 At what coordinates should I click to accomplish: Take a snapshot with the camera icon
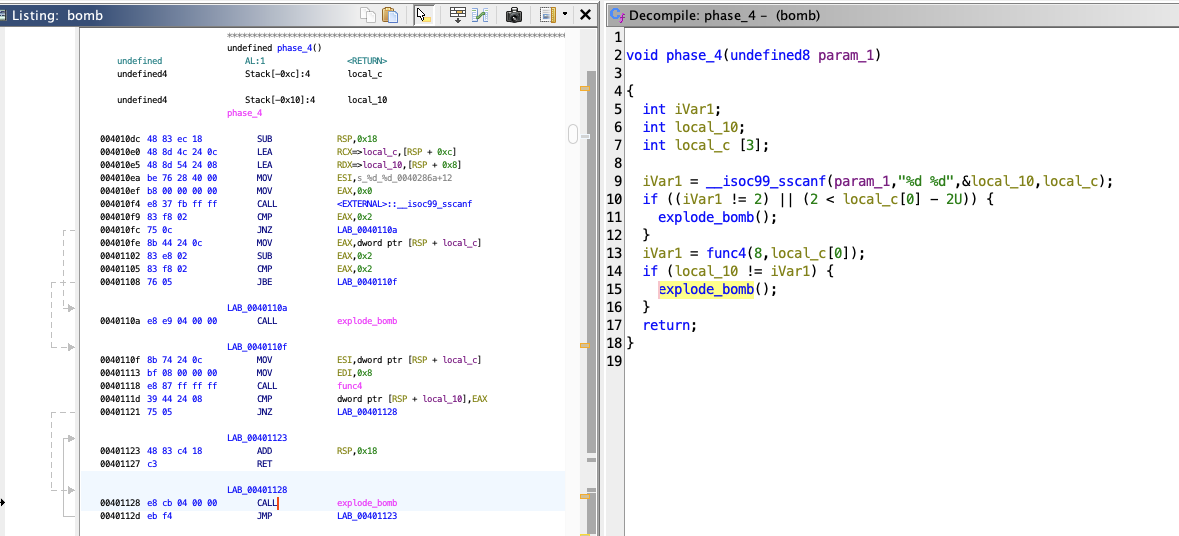pos(513,15)
